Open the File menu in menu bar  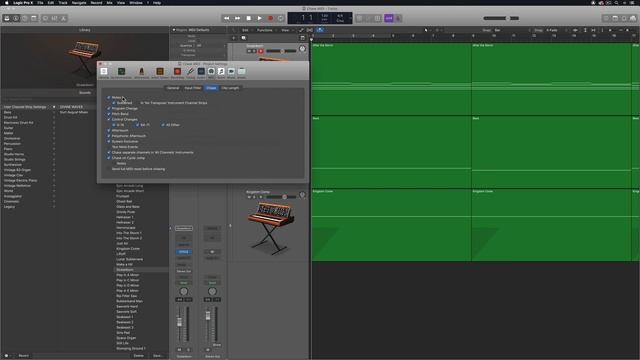(40, 2)
